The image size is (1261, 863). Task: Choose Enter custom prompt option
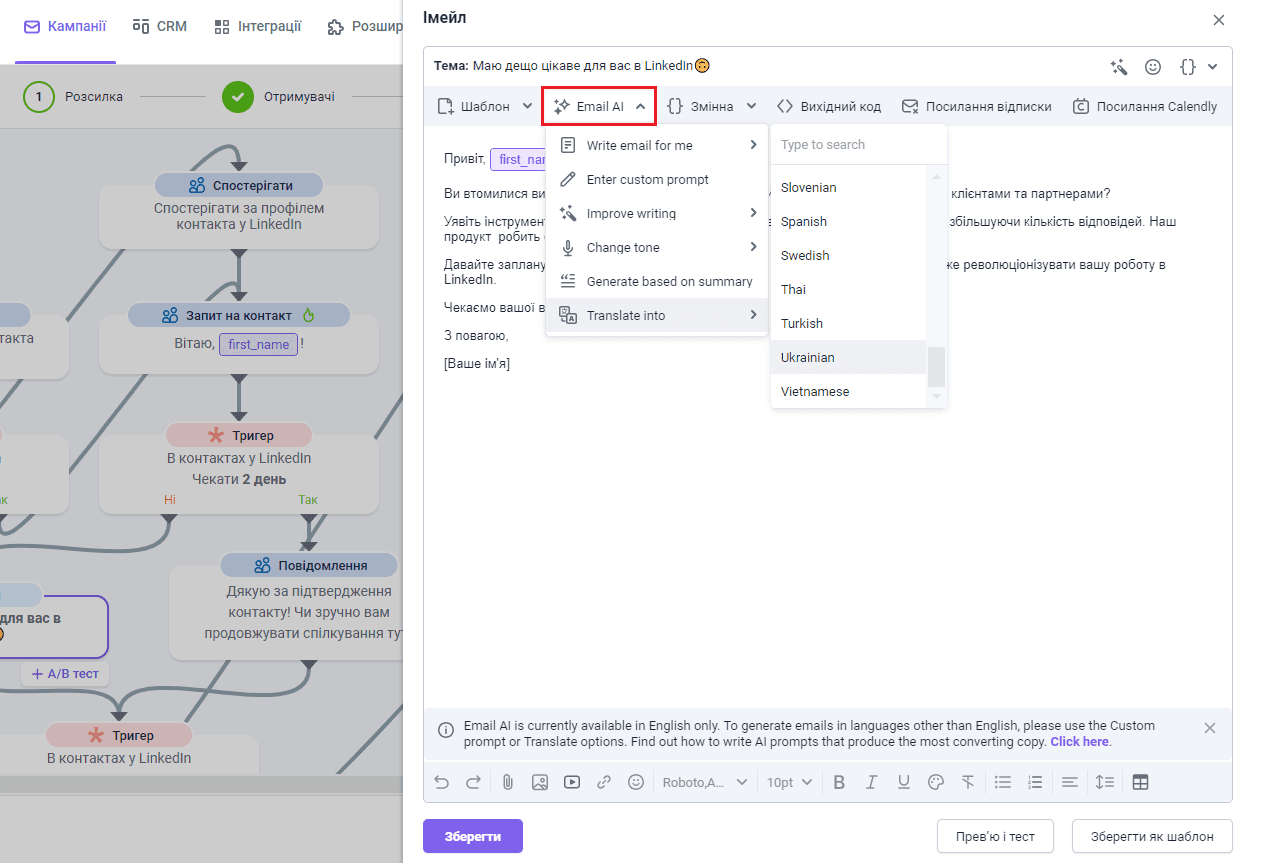(647, 179)
